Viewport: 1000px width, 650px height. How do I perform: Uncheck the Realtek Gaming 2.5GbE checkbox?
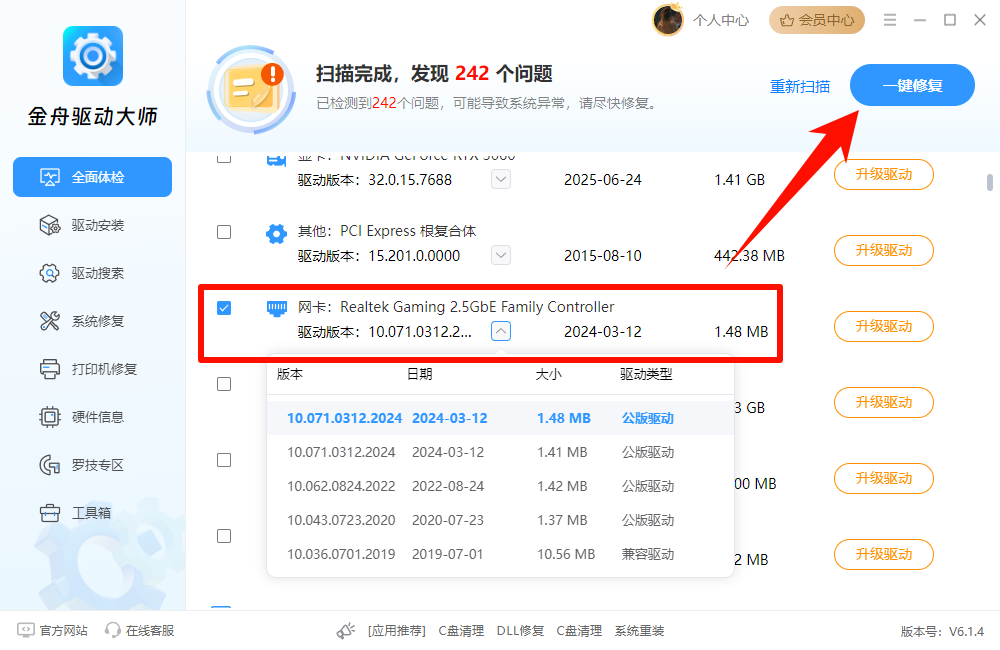coord(224,308)
